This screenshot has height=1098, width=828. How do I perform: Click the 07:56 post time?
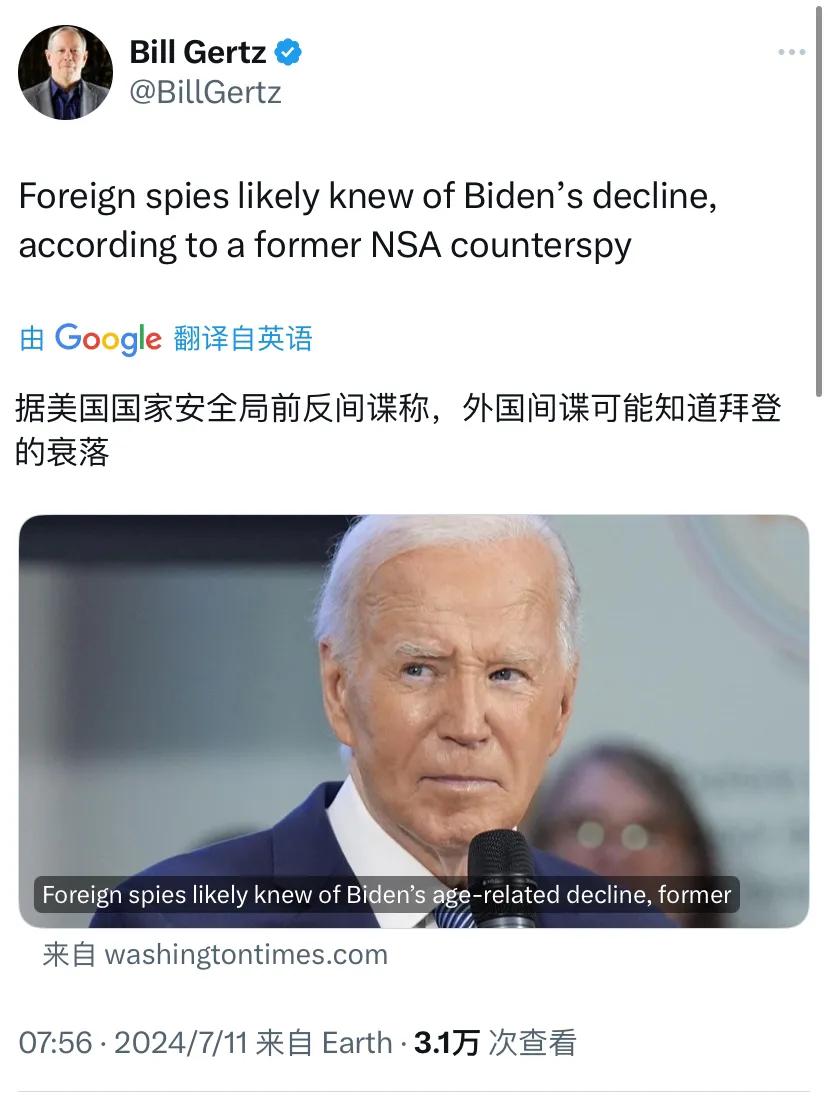[x=55, y=1043]
